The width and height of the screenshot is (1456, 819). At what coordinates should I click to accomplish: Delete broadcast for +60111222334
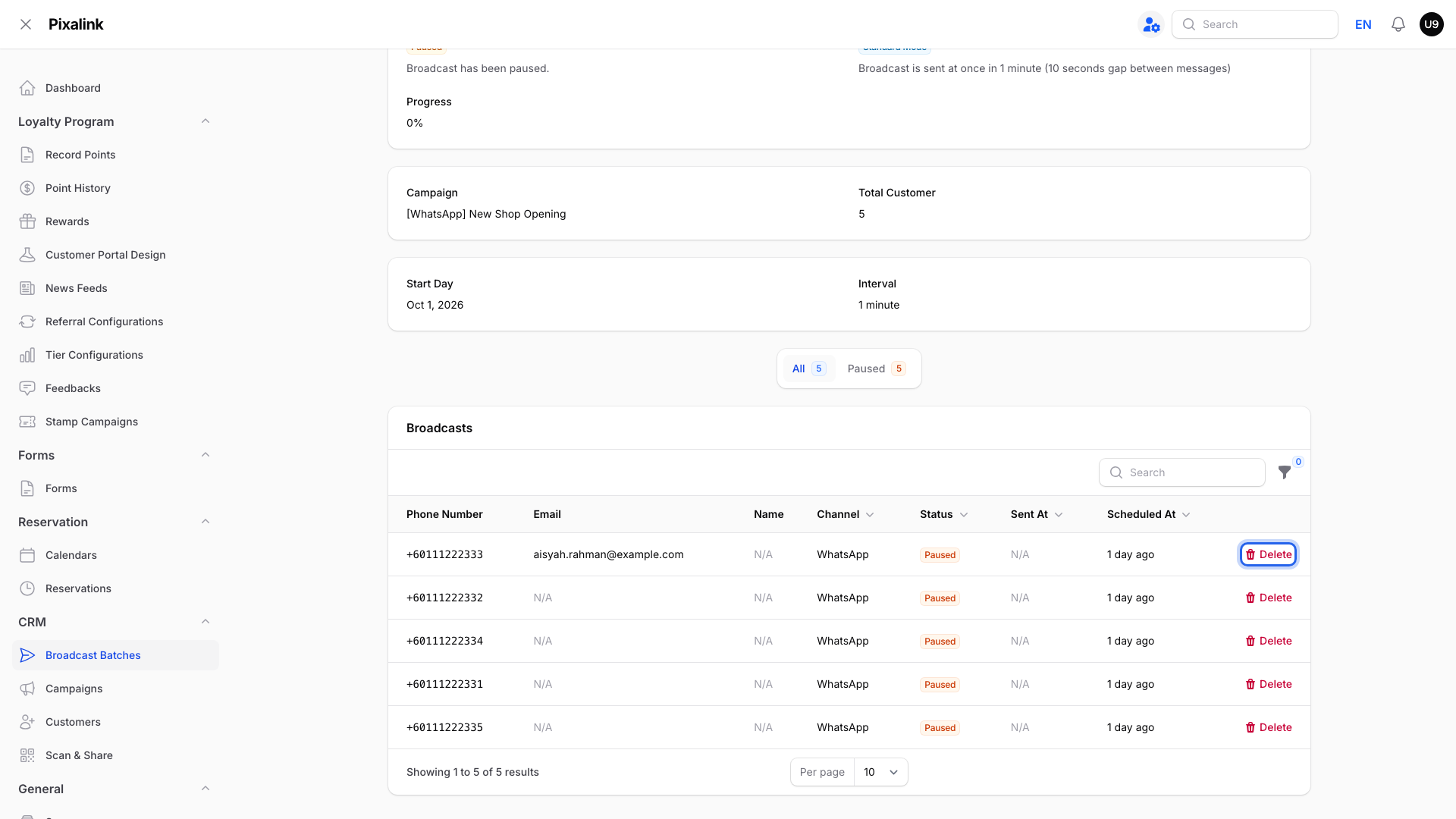(x=1269, y=641)
